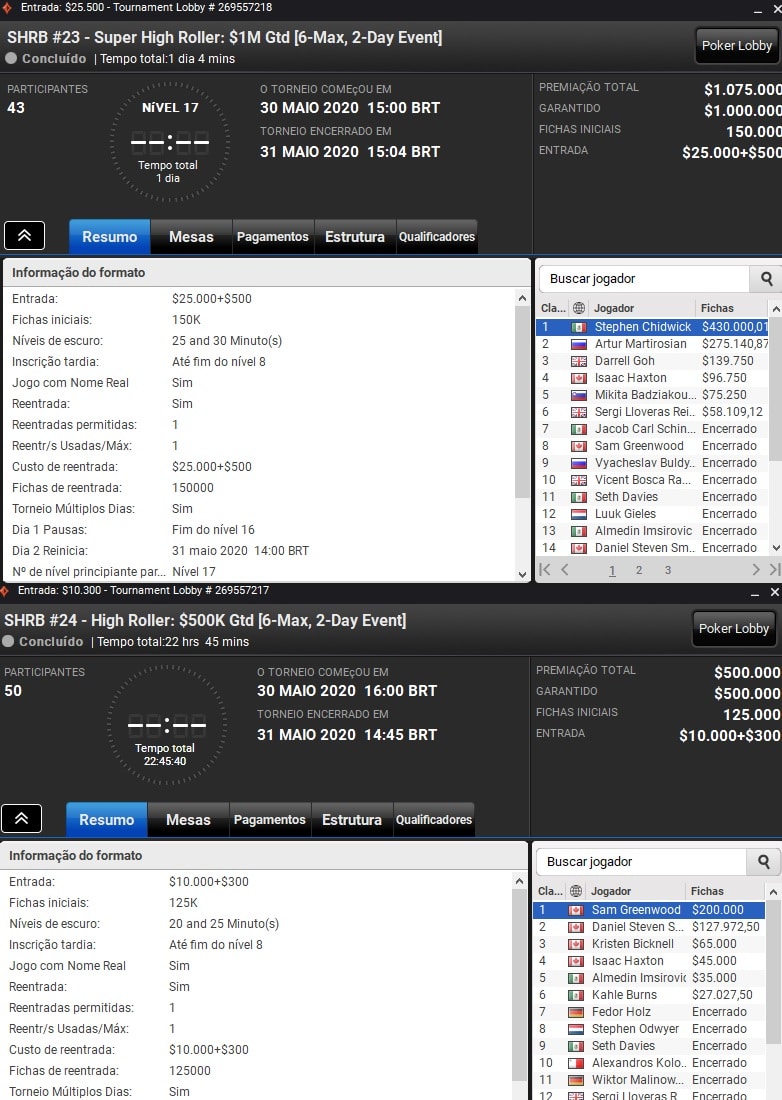Open page 2 of SHRB #23 player list

[x=639, y=570]
